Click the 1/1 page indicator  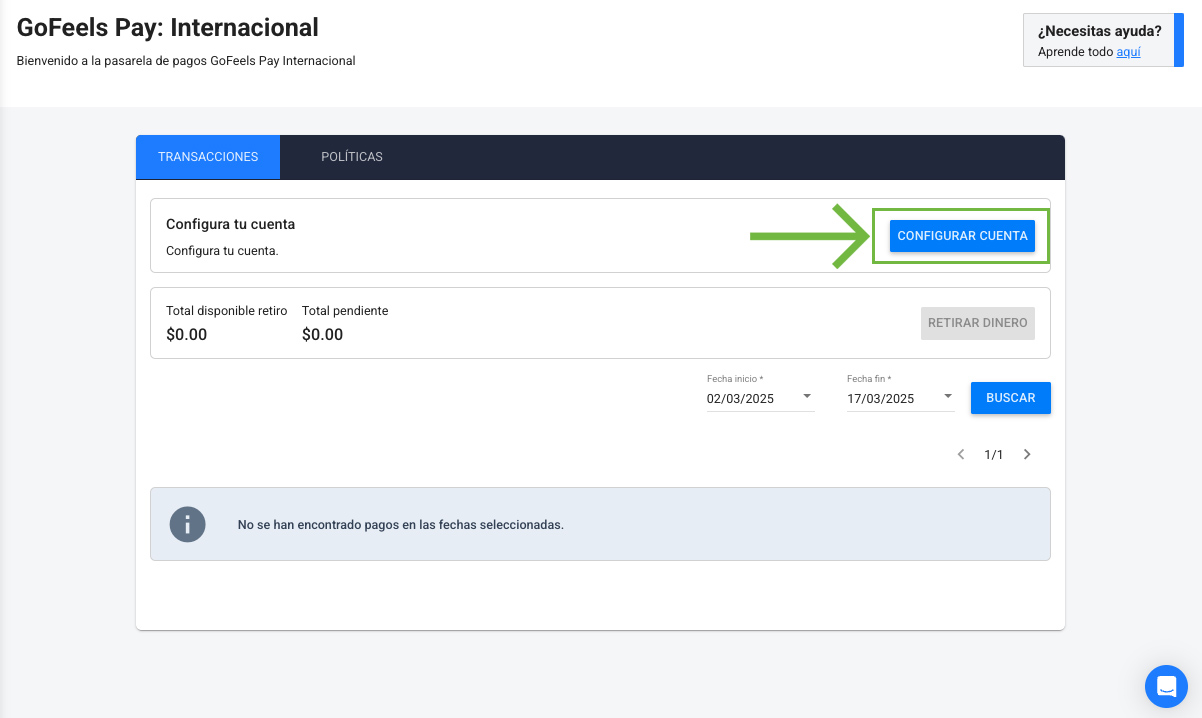pyautogui.click(x=994, y=455)
